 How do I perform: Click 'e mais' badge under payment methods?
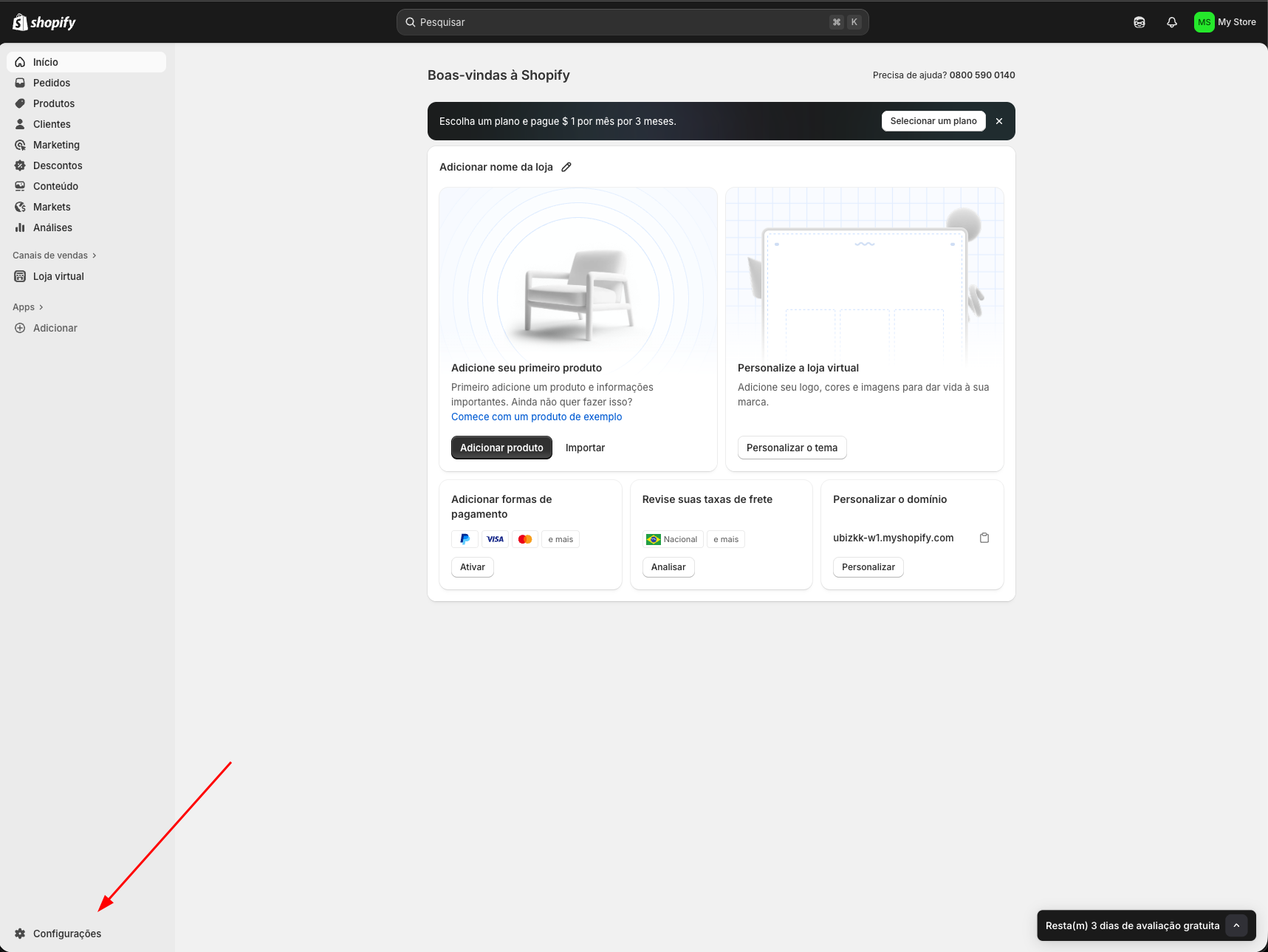point(561,539)
